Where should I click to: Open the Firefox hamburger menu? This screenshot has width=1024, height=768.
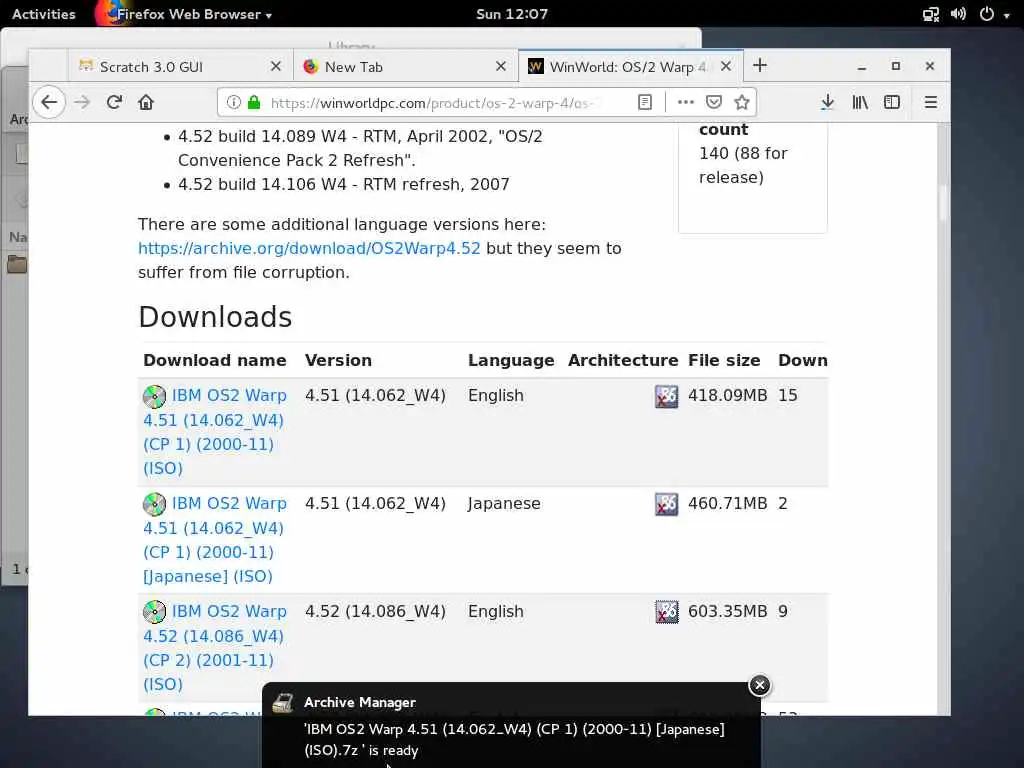coord(931,103)
